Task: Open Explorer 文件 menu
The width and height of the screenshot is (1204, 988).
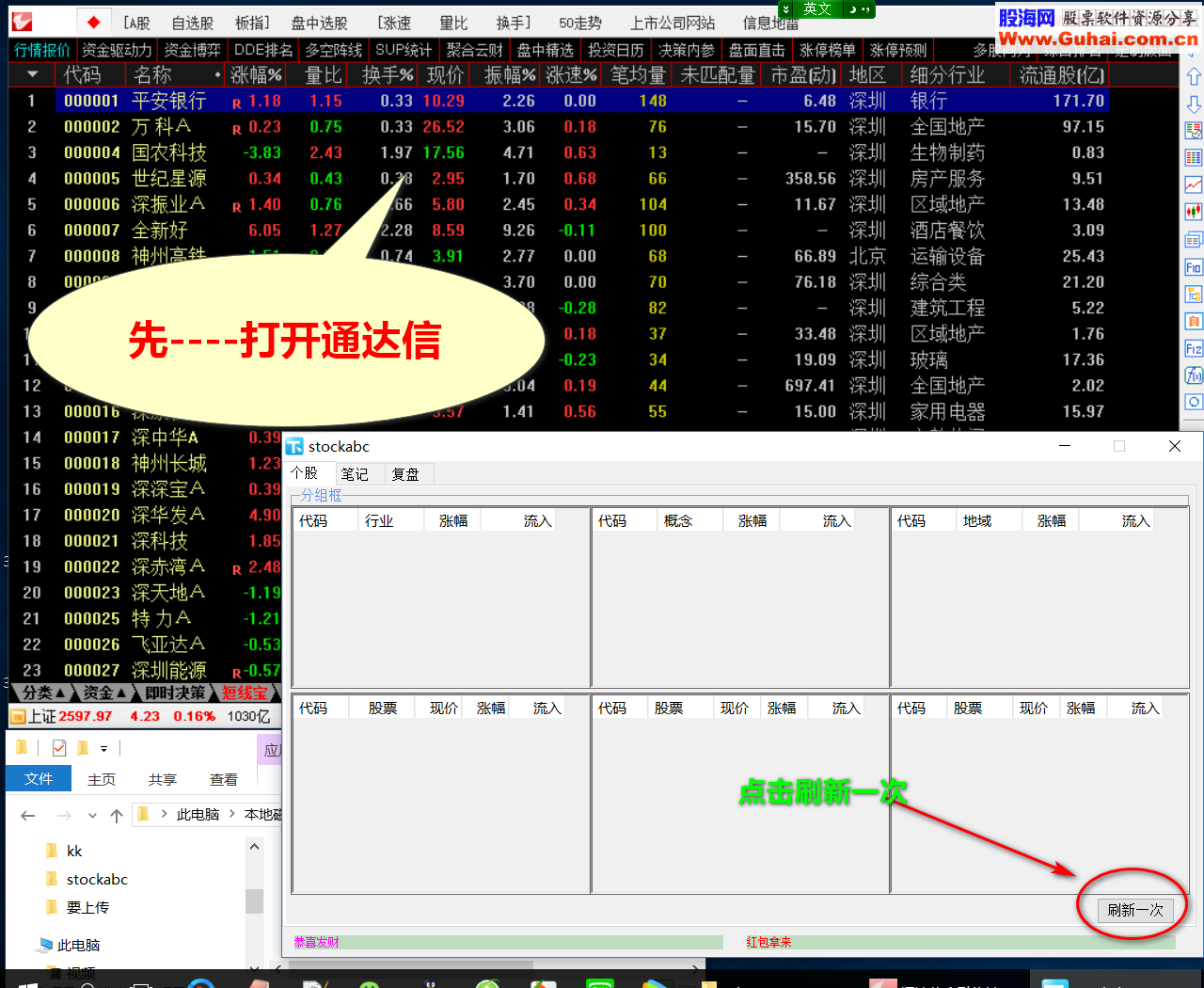Action: click(x=39, y=778)
